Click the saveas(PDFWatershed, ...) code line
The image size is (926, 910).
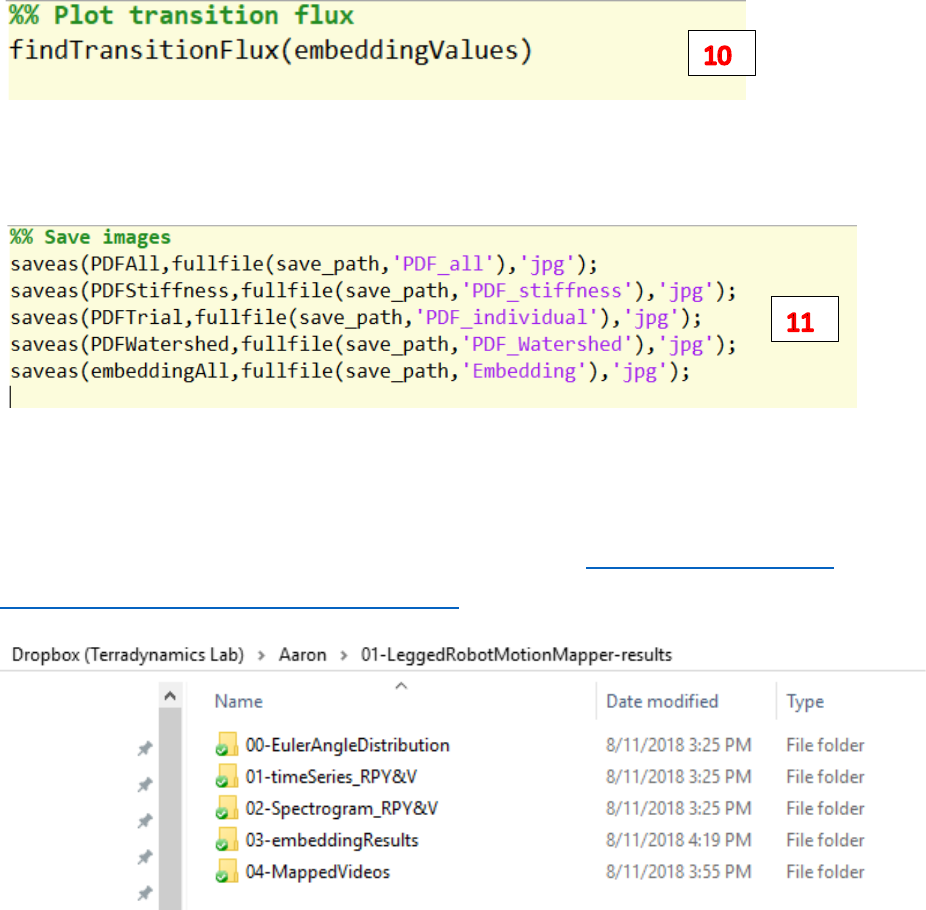(x=373, y=345)
